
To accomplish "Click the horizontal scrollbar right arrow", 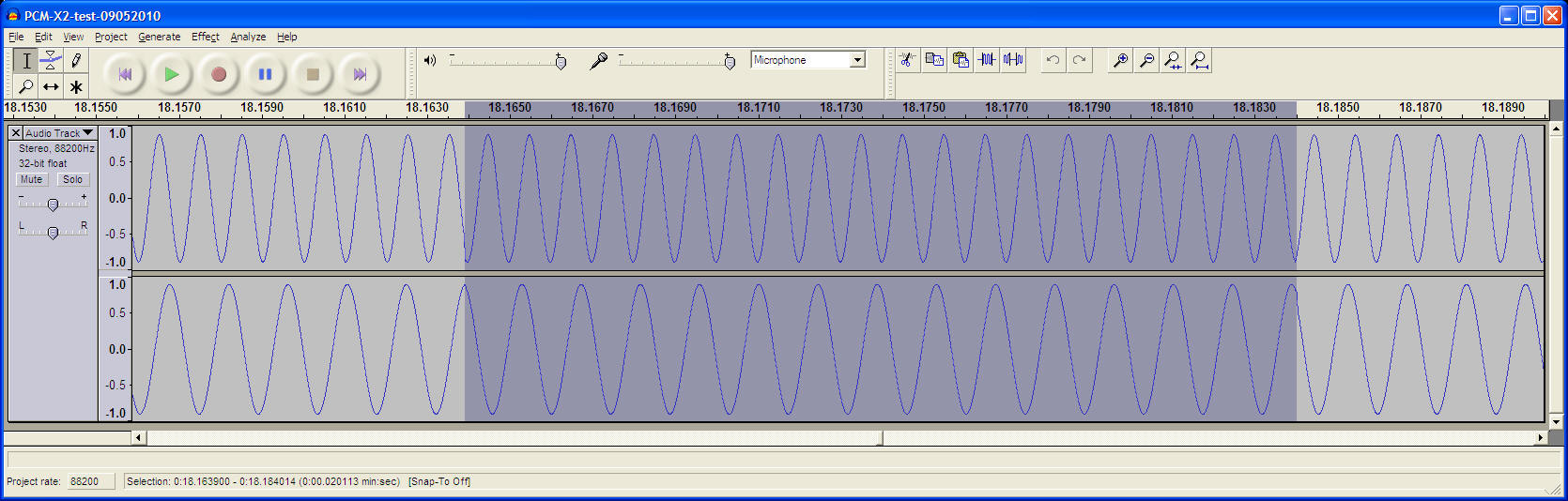I will [x=1540, y=438].
